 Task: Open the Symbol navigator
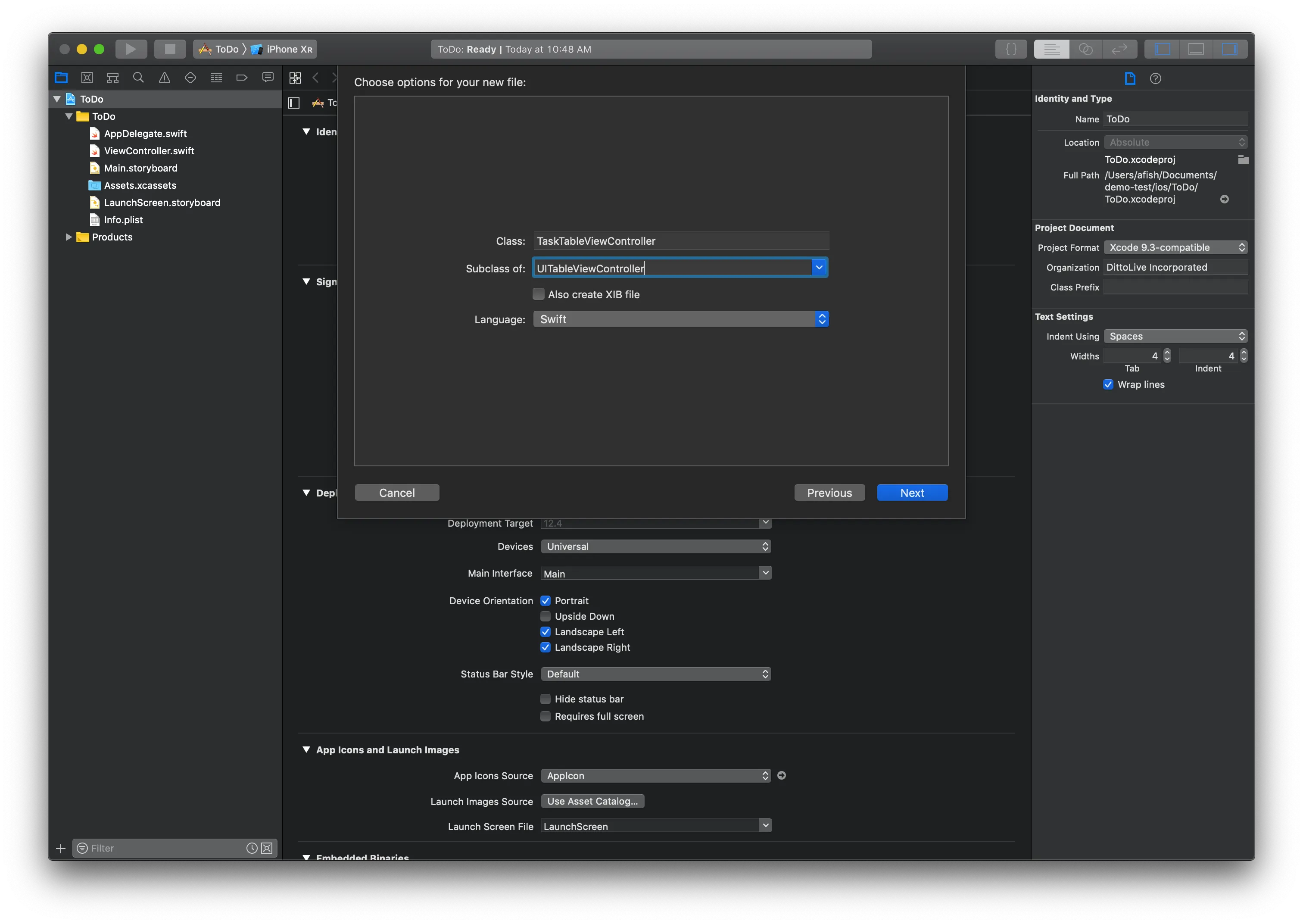coord(112,78)
